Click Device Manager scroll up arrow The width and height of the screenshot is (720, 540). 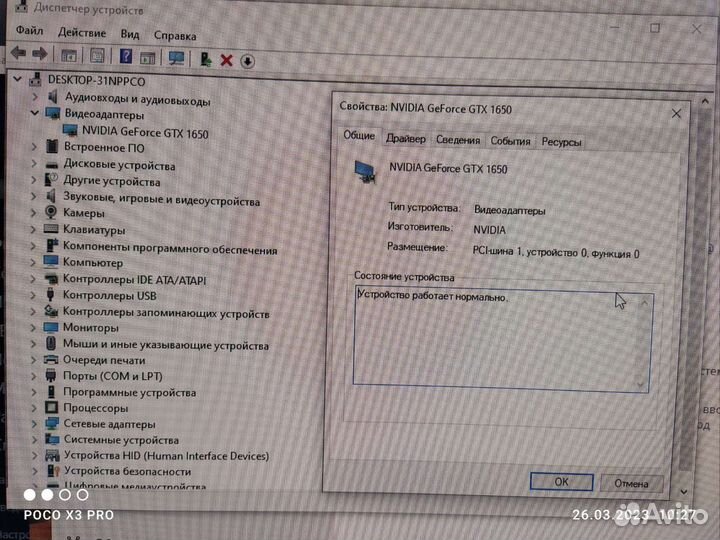point(705,101)
